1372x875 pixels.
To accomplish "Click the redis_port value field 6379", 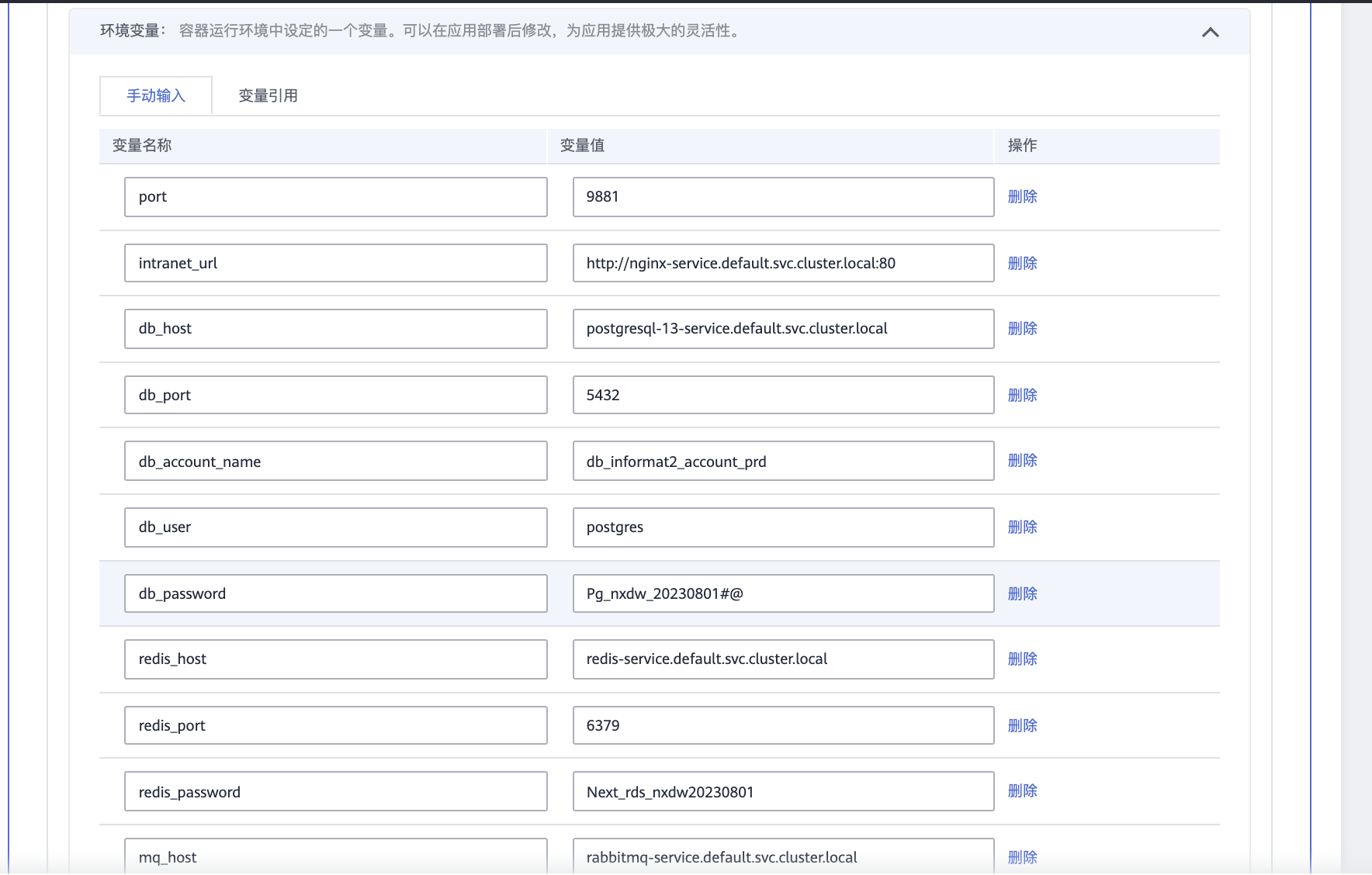I will click(x=783, y=725).
